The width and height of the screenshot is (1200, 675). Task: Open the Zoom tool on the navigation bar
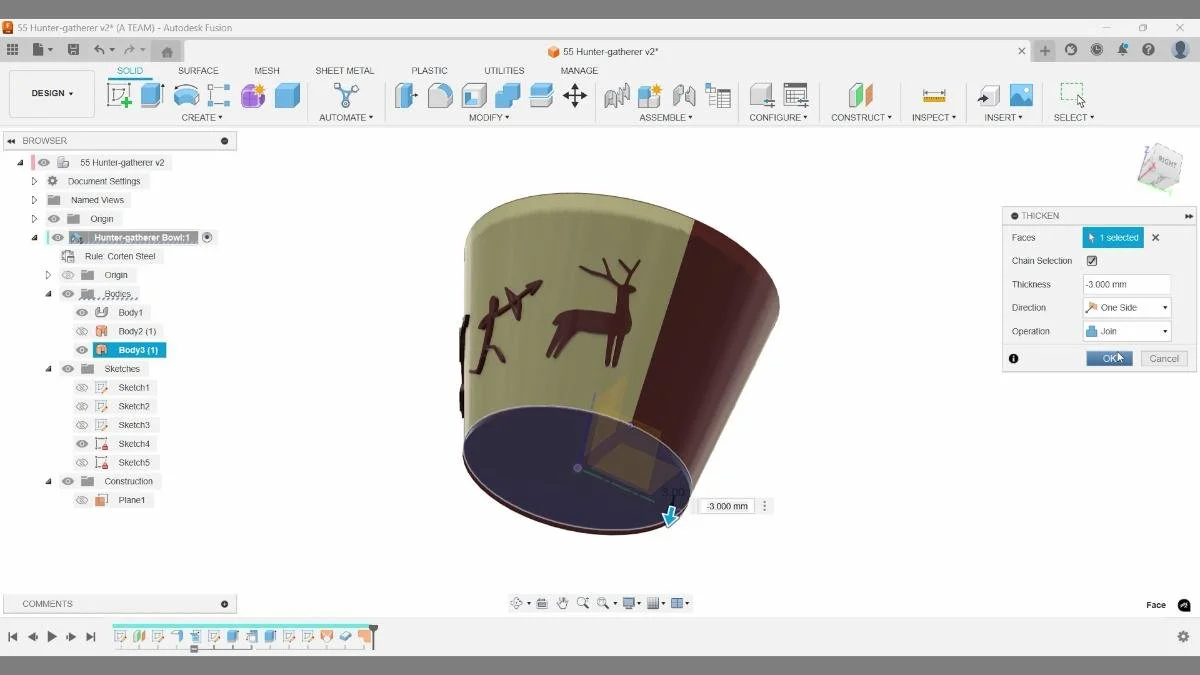[584, 602]
